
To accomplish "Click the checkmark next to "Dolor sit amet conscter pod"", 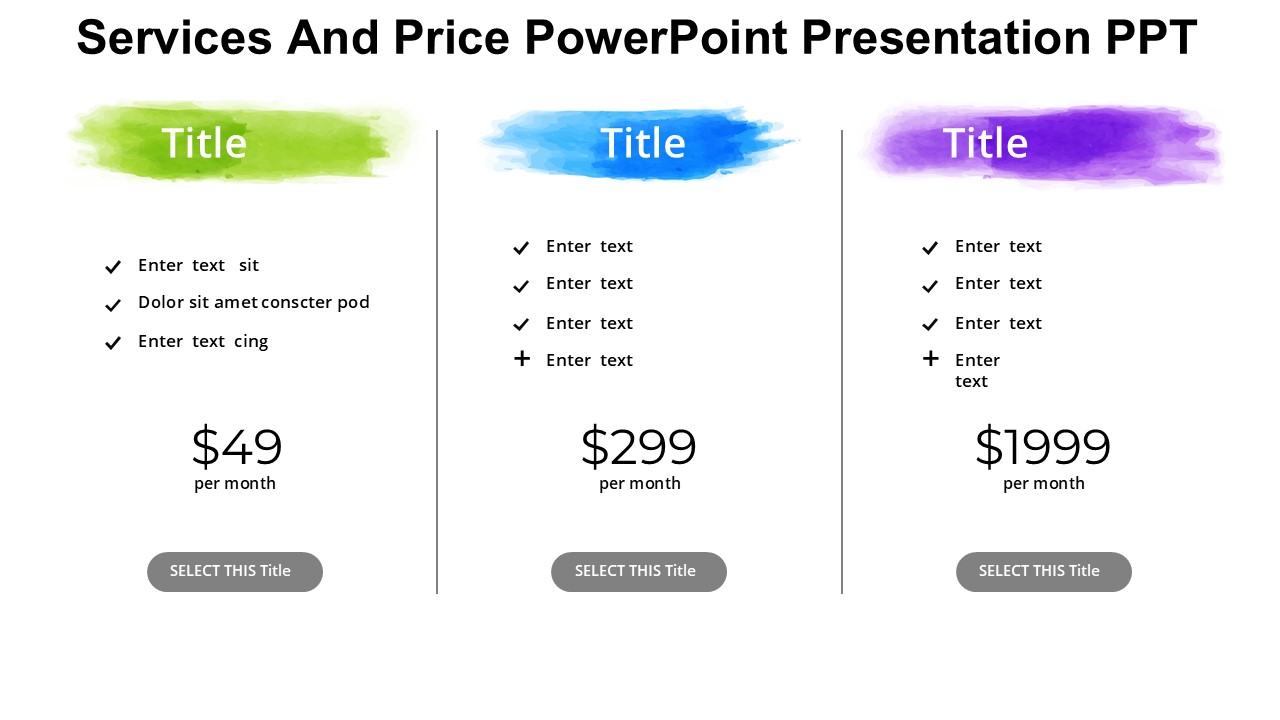I will pos(113,305).
